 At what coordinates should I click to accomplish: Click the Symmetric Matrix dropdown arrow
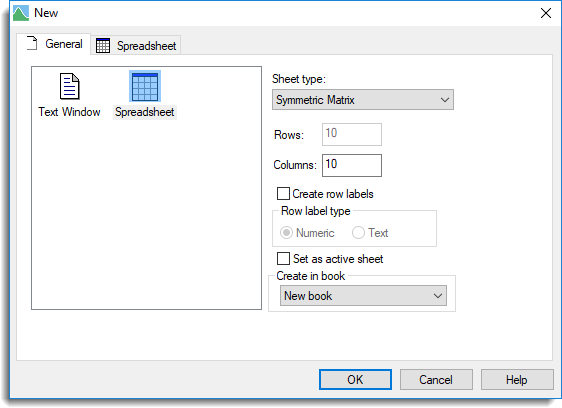click(x=445, y=100)
